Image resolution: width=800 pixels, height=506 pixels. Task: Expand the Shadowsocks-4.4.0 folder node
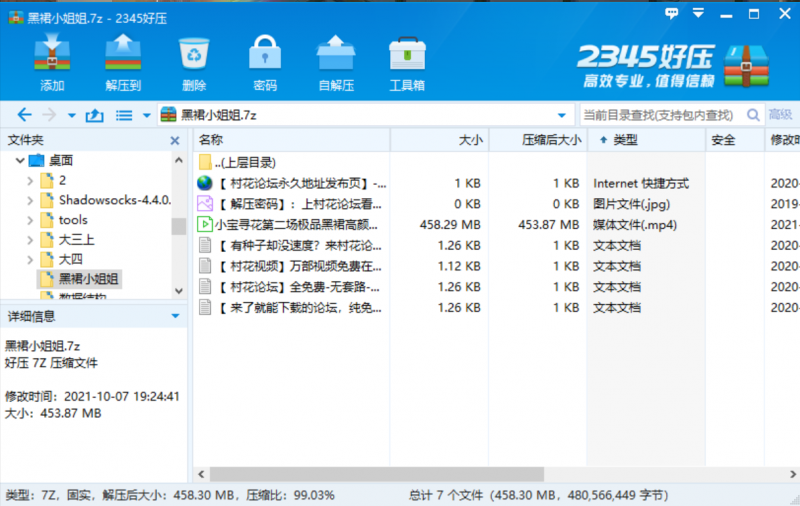click(30, 200)
